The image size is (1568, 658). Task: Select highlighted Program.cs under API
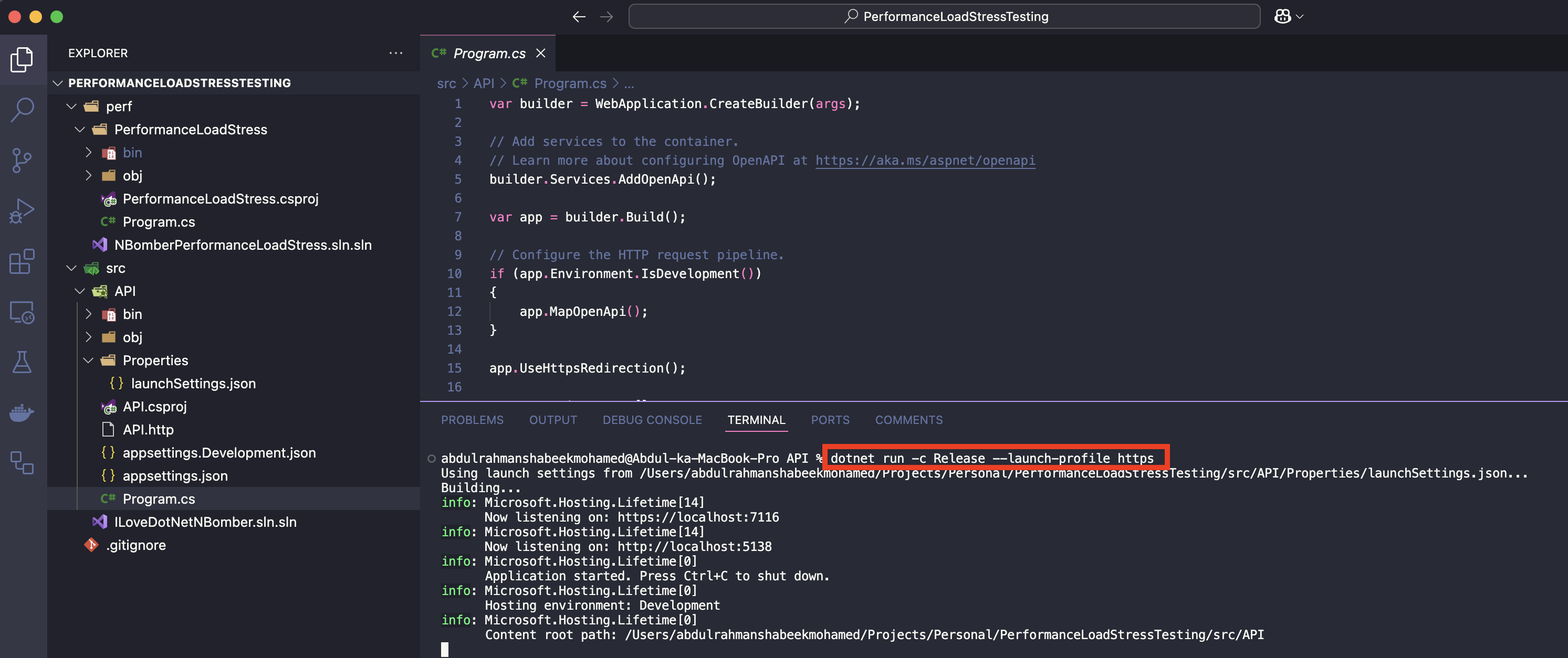pos(234,498)
